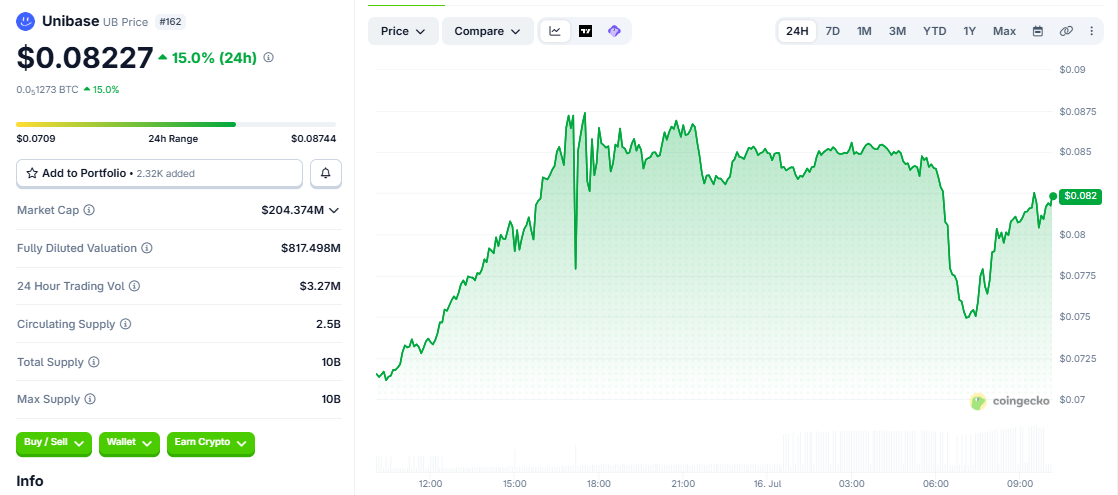Open the Wallet dropdown
The image size is (1118, 495).
point(129,443)
